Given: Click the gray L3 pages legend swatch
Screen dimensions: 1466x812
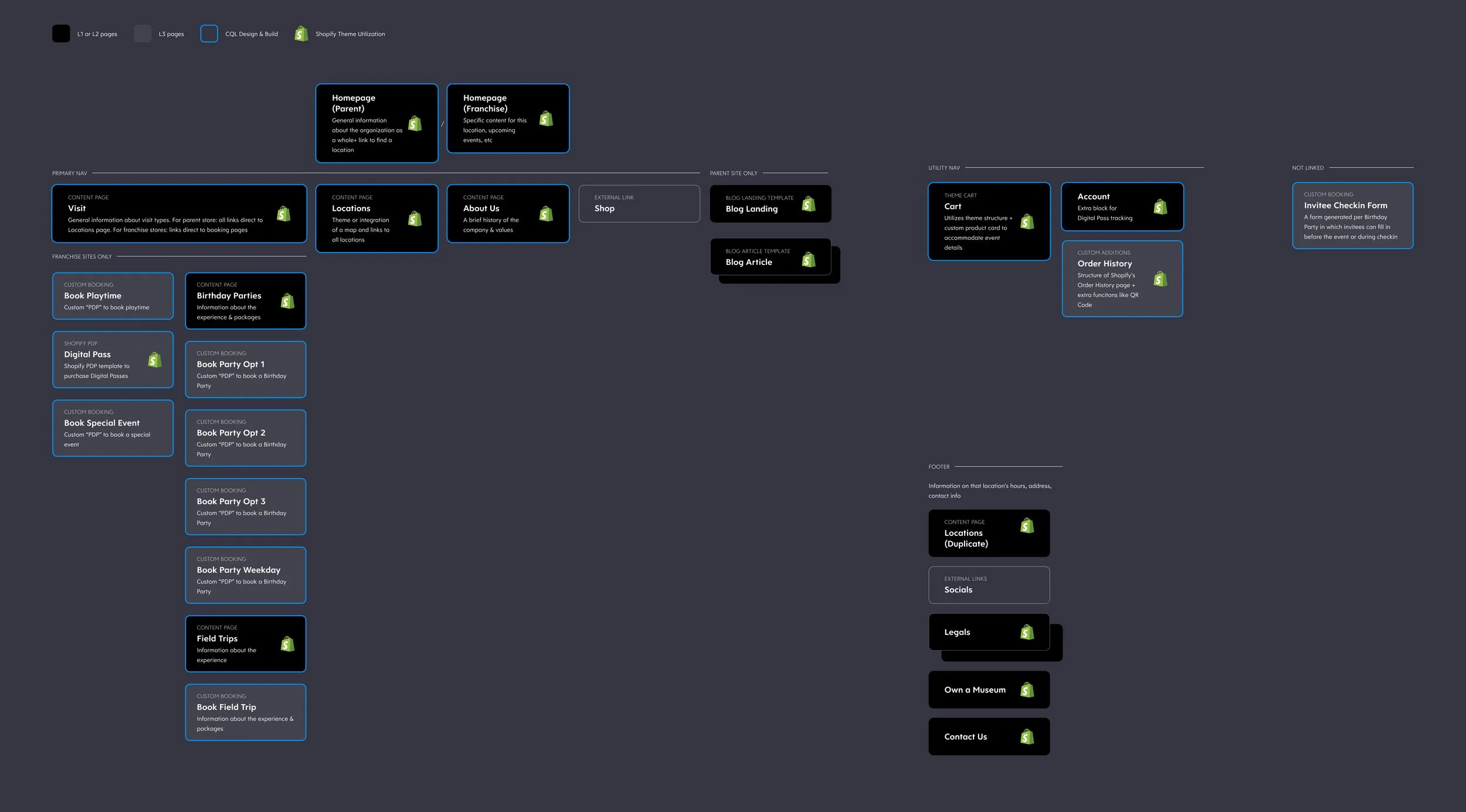Looking at the screenshot, I should (x=142, y=33).
